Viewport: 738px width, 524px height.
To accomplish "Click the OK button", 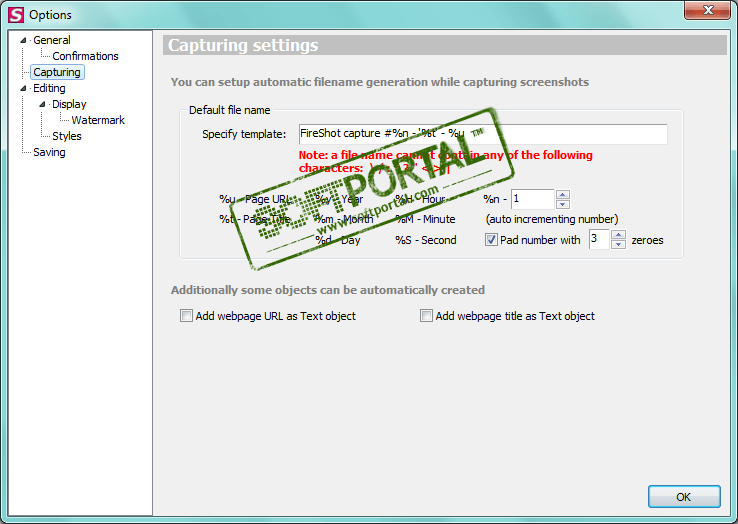I will [684, 497].
